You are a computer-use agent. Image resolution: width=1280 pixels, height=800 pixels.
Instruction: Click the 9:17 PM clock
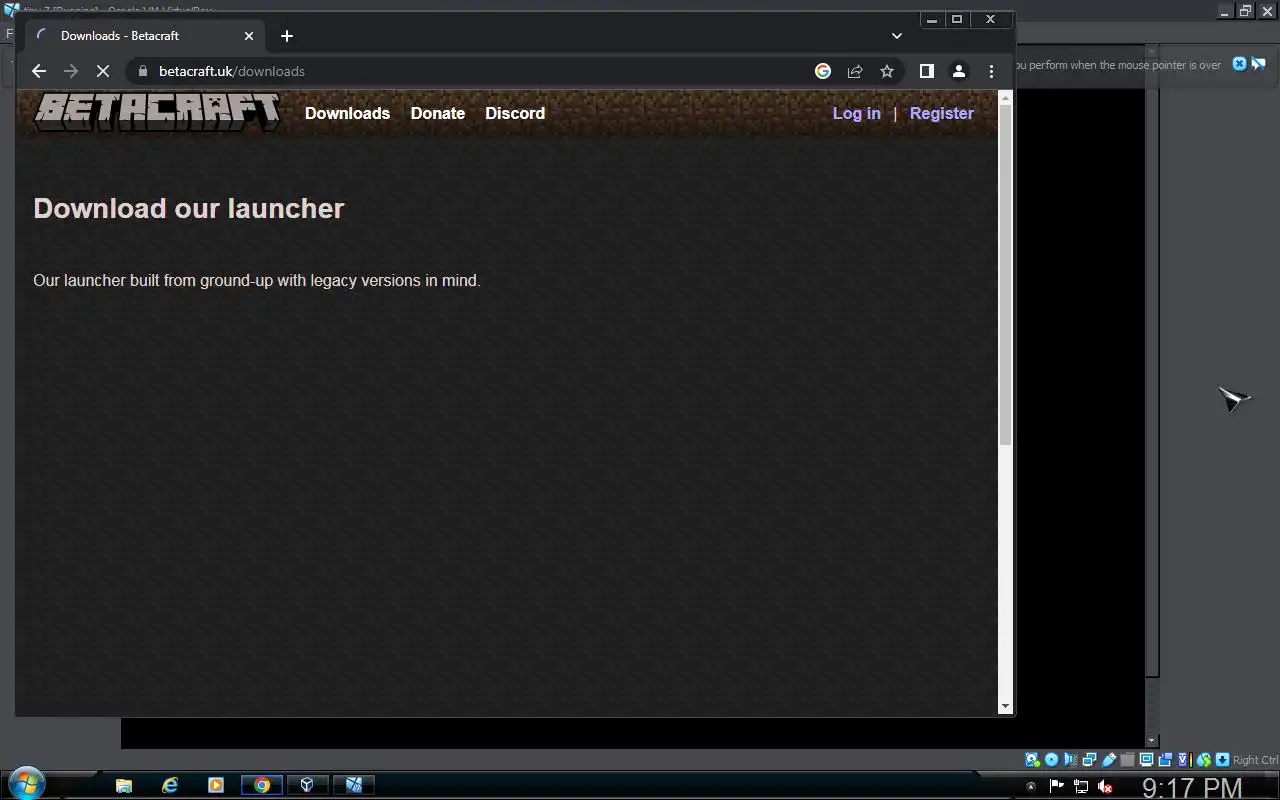pos(1192,787)
